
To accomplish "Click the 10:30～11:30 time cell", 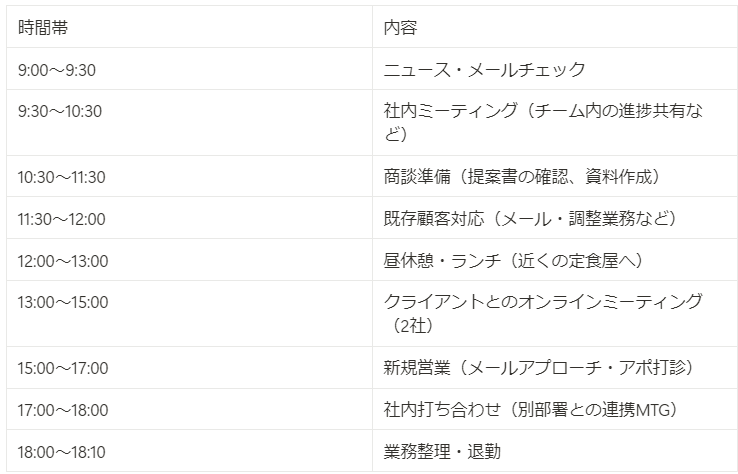I will click(x=189, y=176).
